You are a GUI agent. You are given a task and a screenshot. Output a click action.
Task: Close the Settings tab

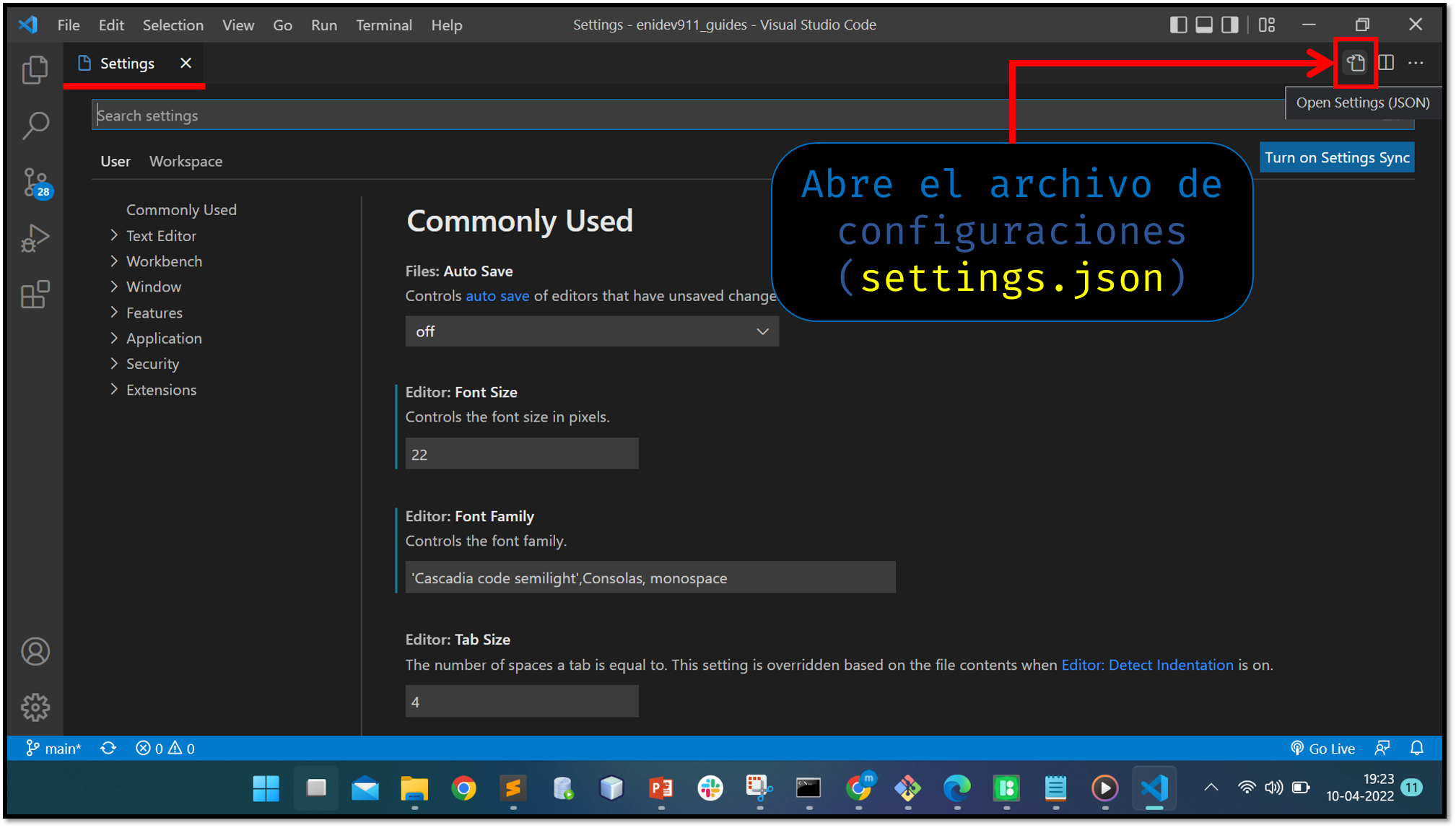pyautogui.click(x=186, y=64)
